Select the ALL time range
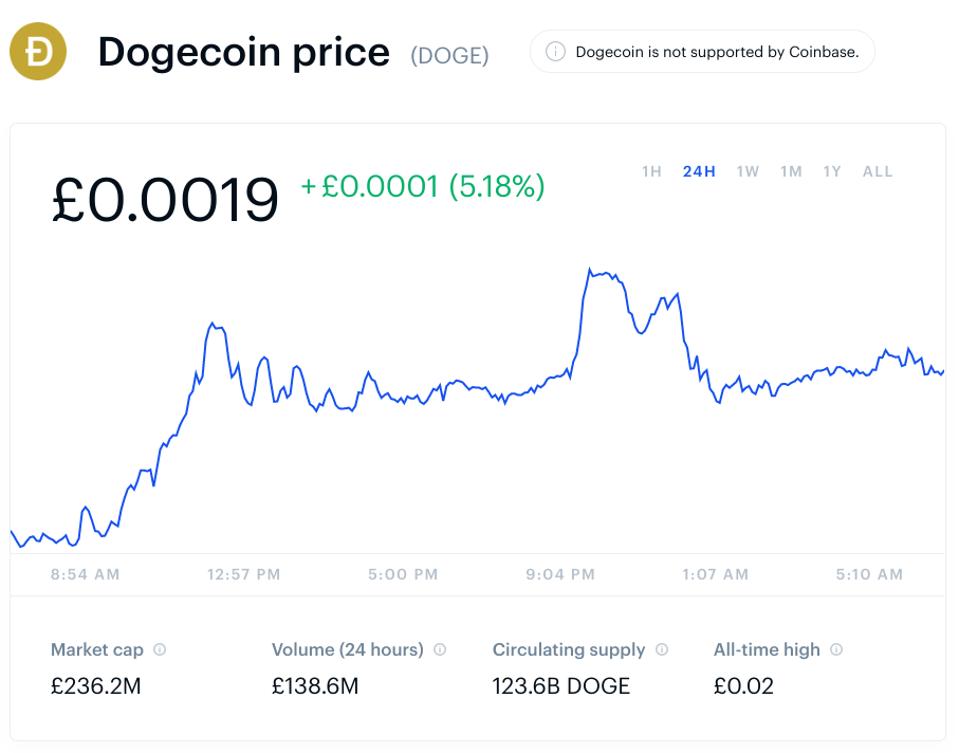The height and width of the screenshot is (753, 959). 877,172
